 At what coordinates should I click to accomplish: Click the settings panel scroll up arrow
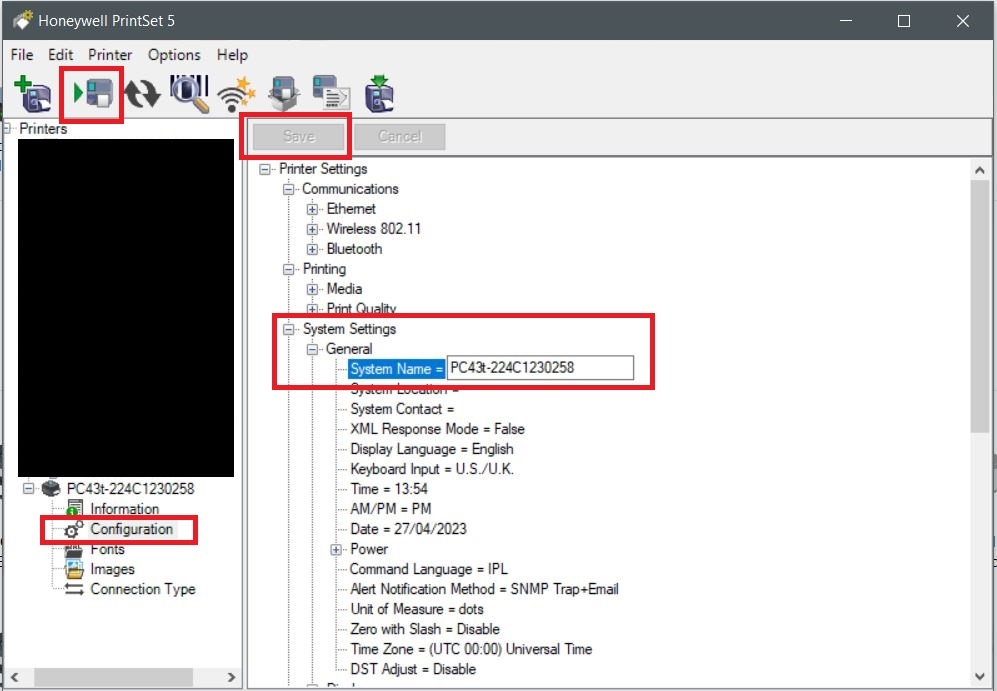click(x=980, y=169)
